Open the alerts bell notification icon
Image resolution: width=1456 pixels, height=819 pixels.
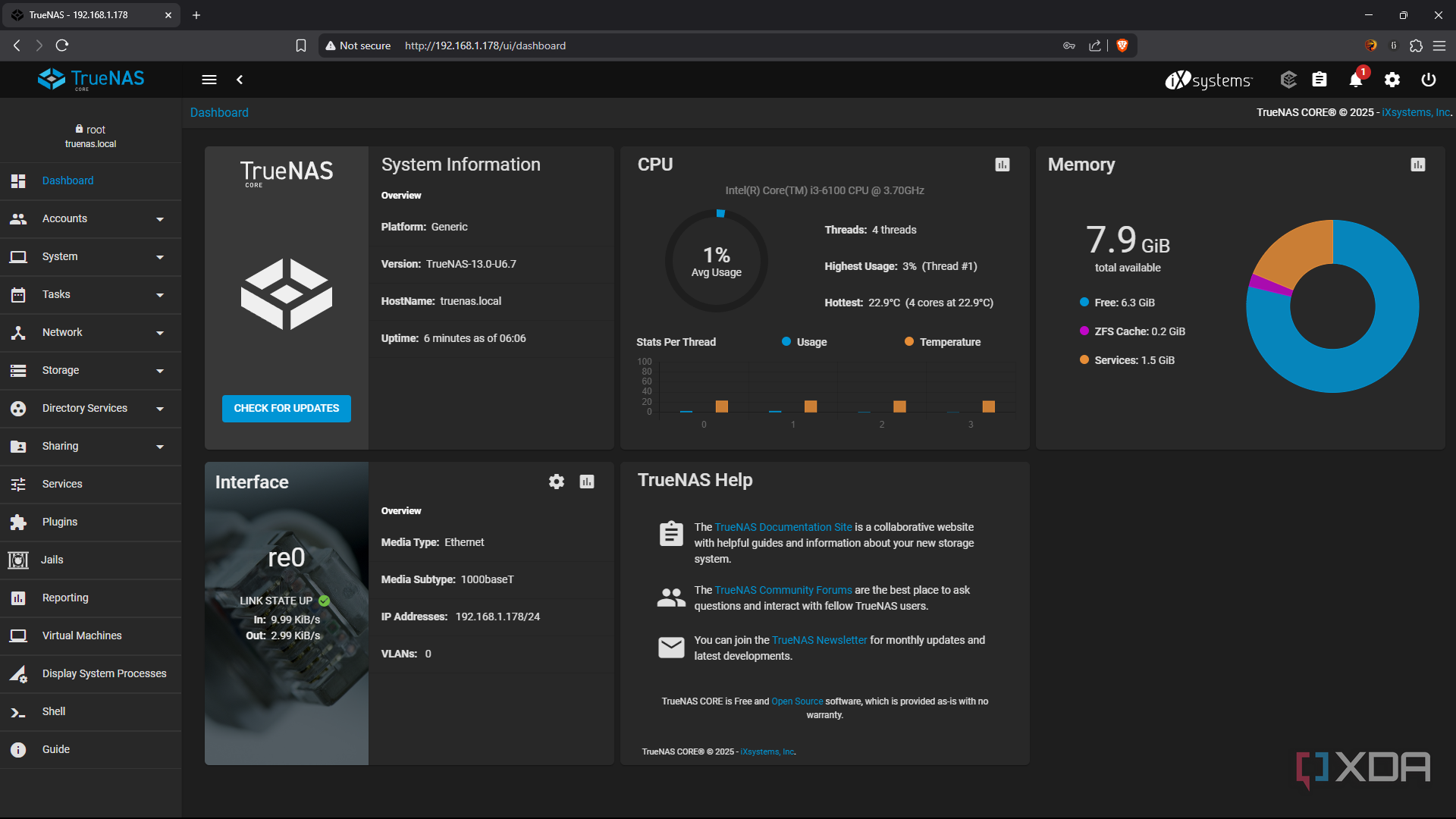(x=1356, y=80)
